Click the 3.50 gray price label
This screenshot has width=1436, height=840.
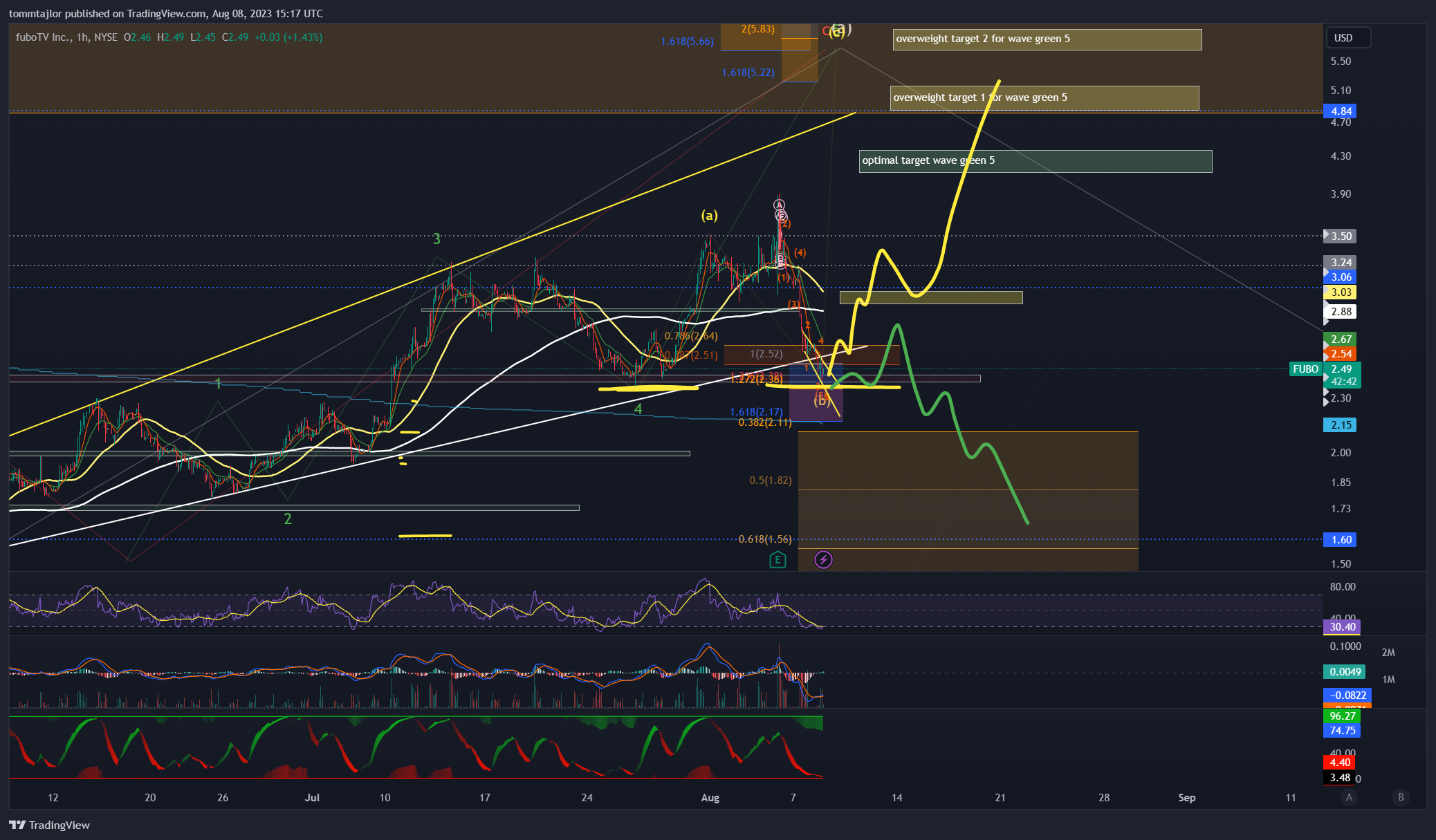pos(1340,236)
